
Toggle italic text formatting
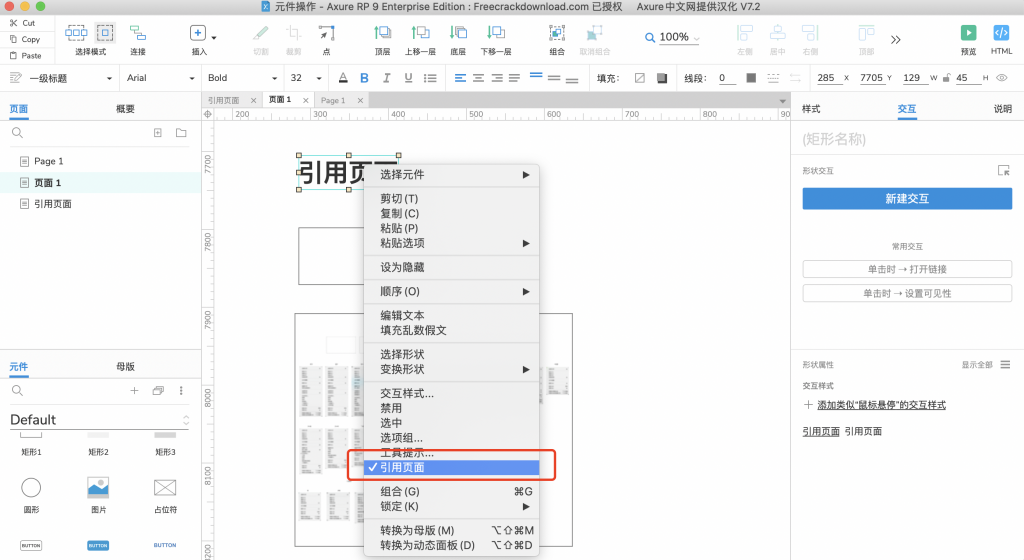386,78
